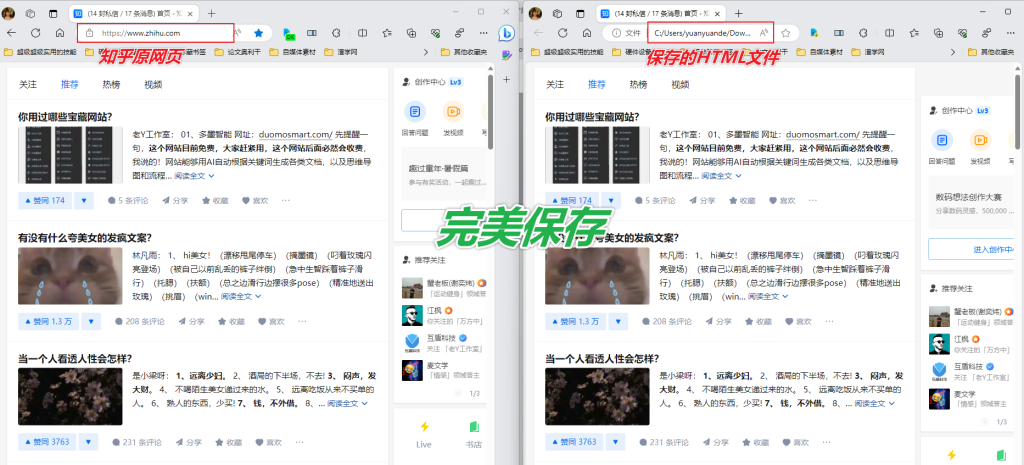Viewport: 1024px width, 465px height.
Task: Open the workspaces icon in the left window title bar
Action: pos(30,13)
